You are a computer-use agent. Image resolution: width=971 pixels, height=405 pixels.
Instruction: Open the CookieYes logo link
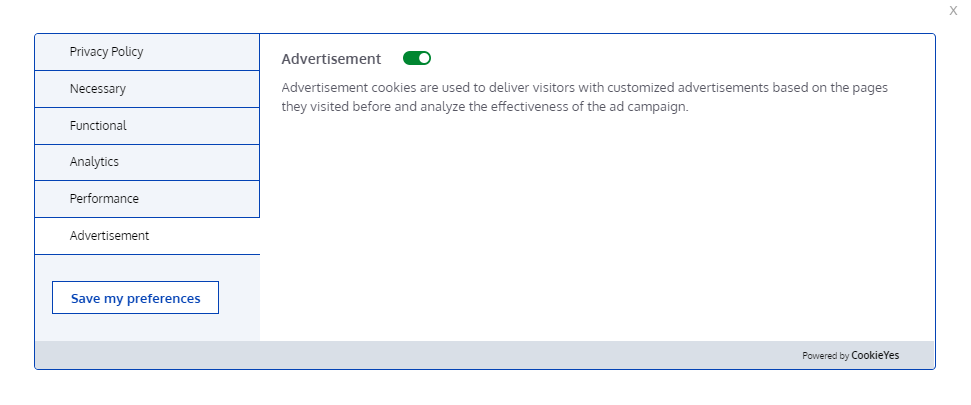875,355
